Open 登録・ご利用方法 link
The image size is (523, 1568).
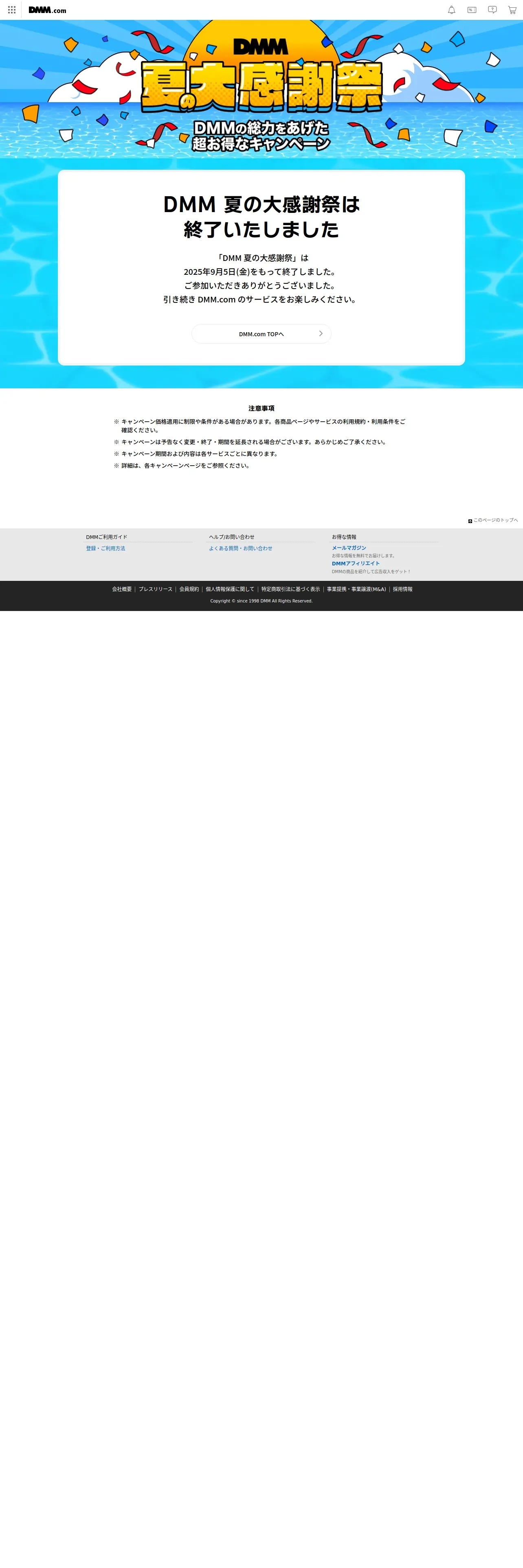tap(105, 548)
